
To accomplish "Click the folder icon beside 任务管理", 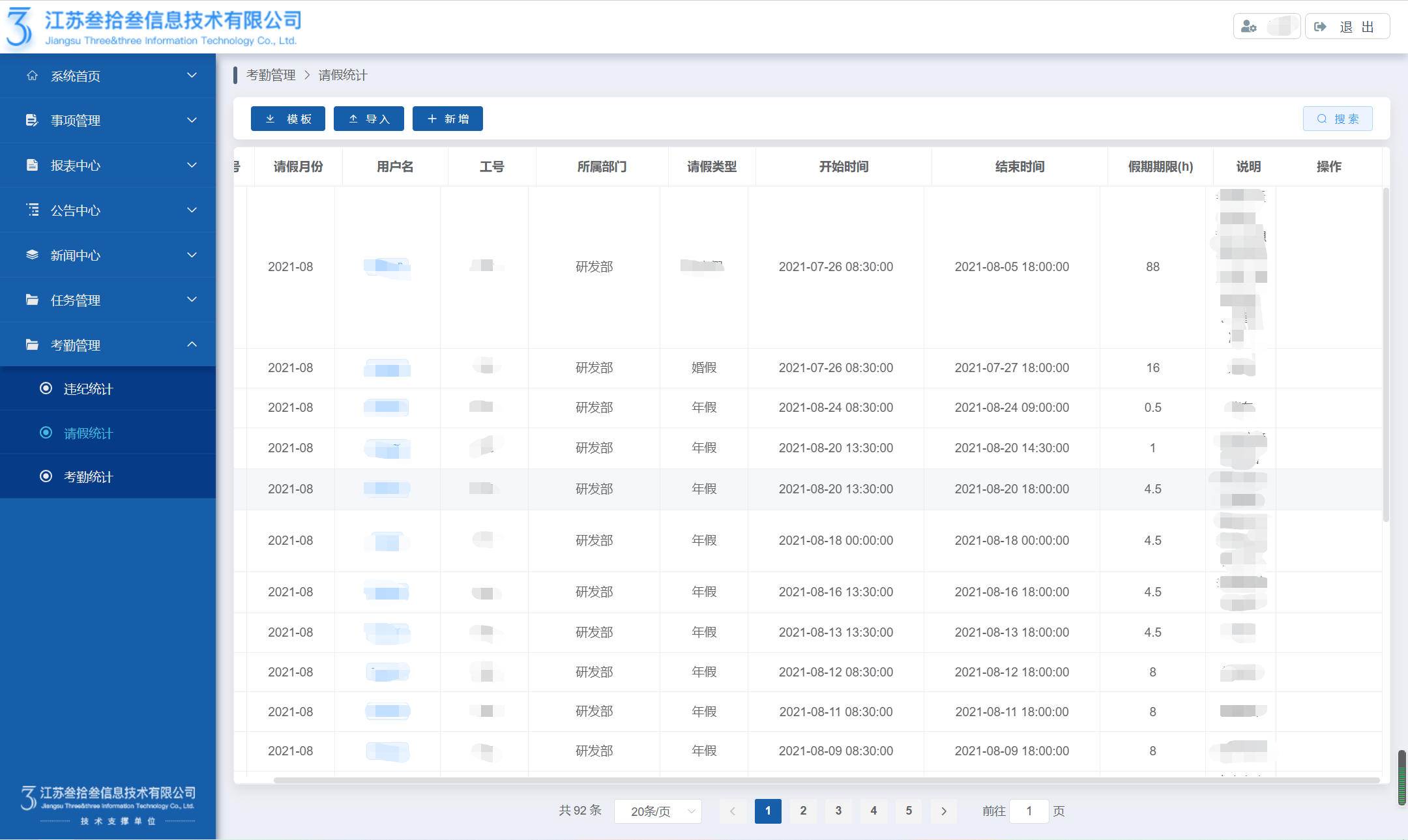I will pos(32,300).
